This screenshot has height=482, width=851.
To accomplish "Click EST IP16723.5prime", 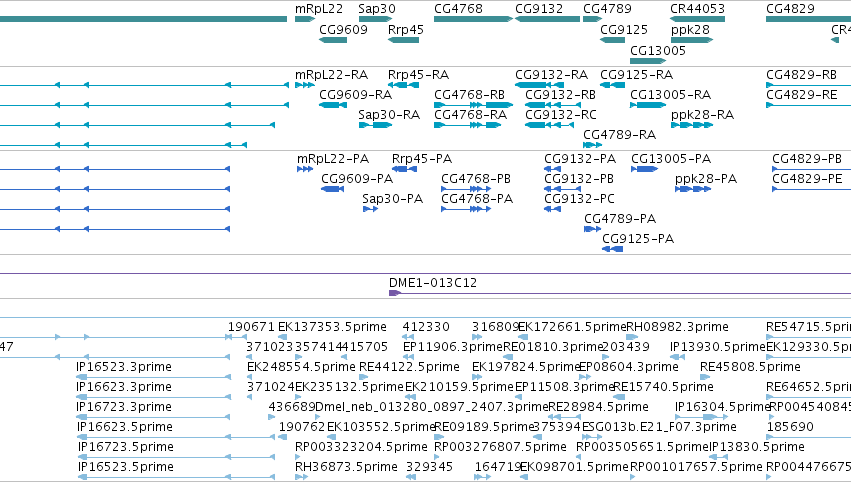I will point(125,447).
